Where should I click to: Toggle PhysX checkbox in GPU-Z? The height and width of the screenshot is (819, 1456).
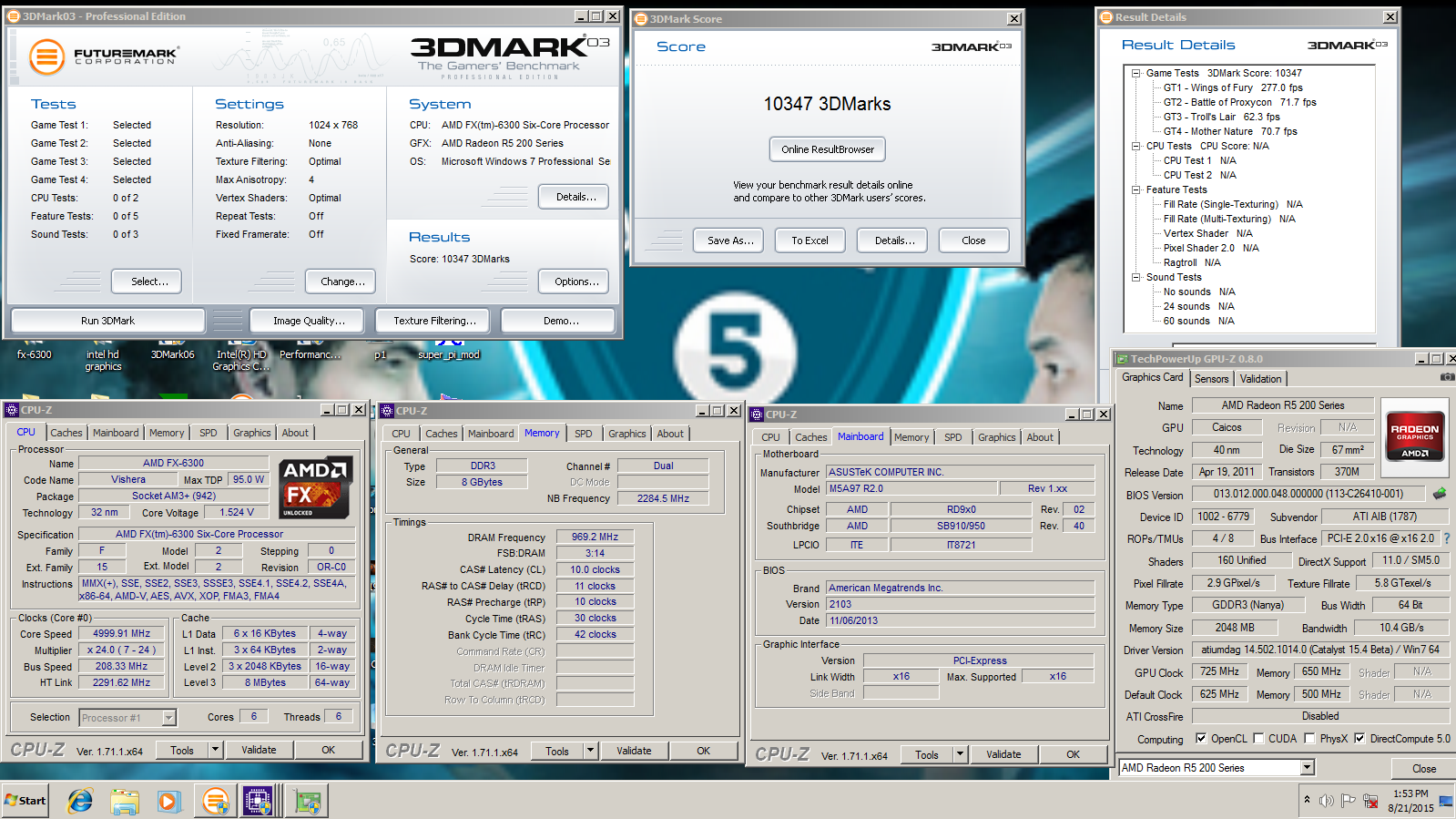click(1309, 739)
